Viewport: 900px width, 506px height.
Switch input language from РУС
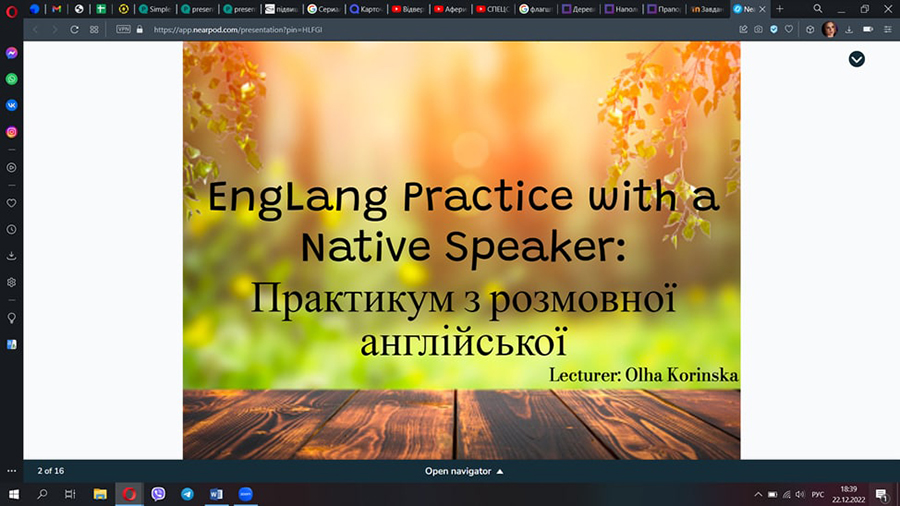[817, 494]
